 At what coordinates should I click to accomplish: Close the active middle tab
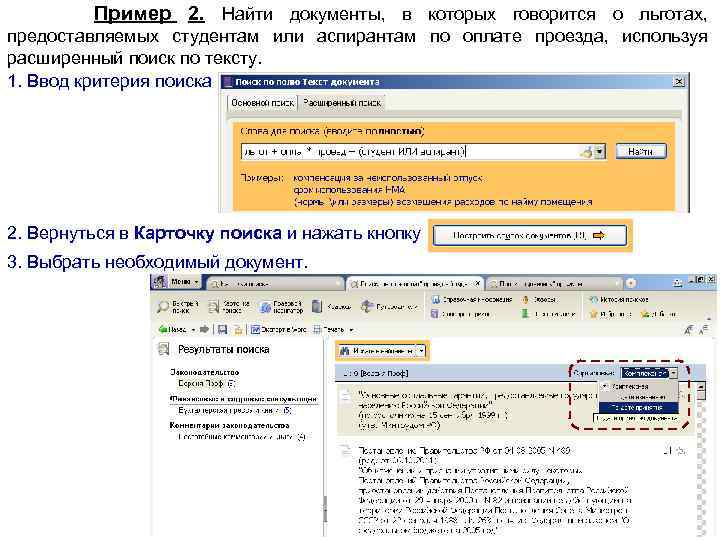point(477,284)
